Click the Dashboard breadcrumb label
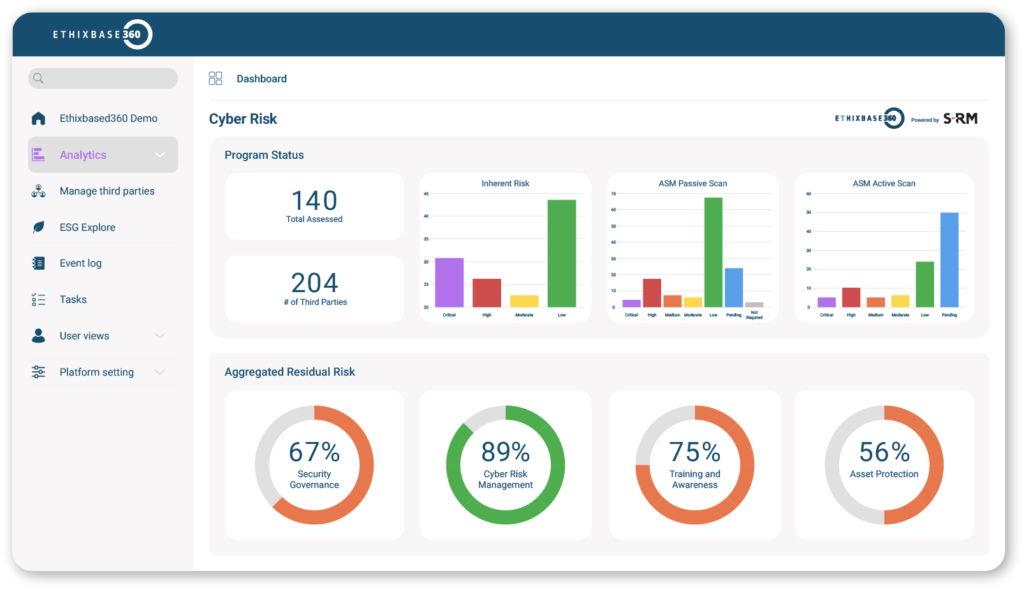1024x590 pixels. [261, 79]
